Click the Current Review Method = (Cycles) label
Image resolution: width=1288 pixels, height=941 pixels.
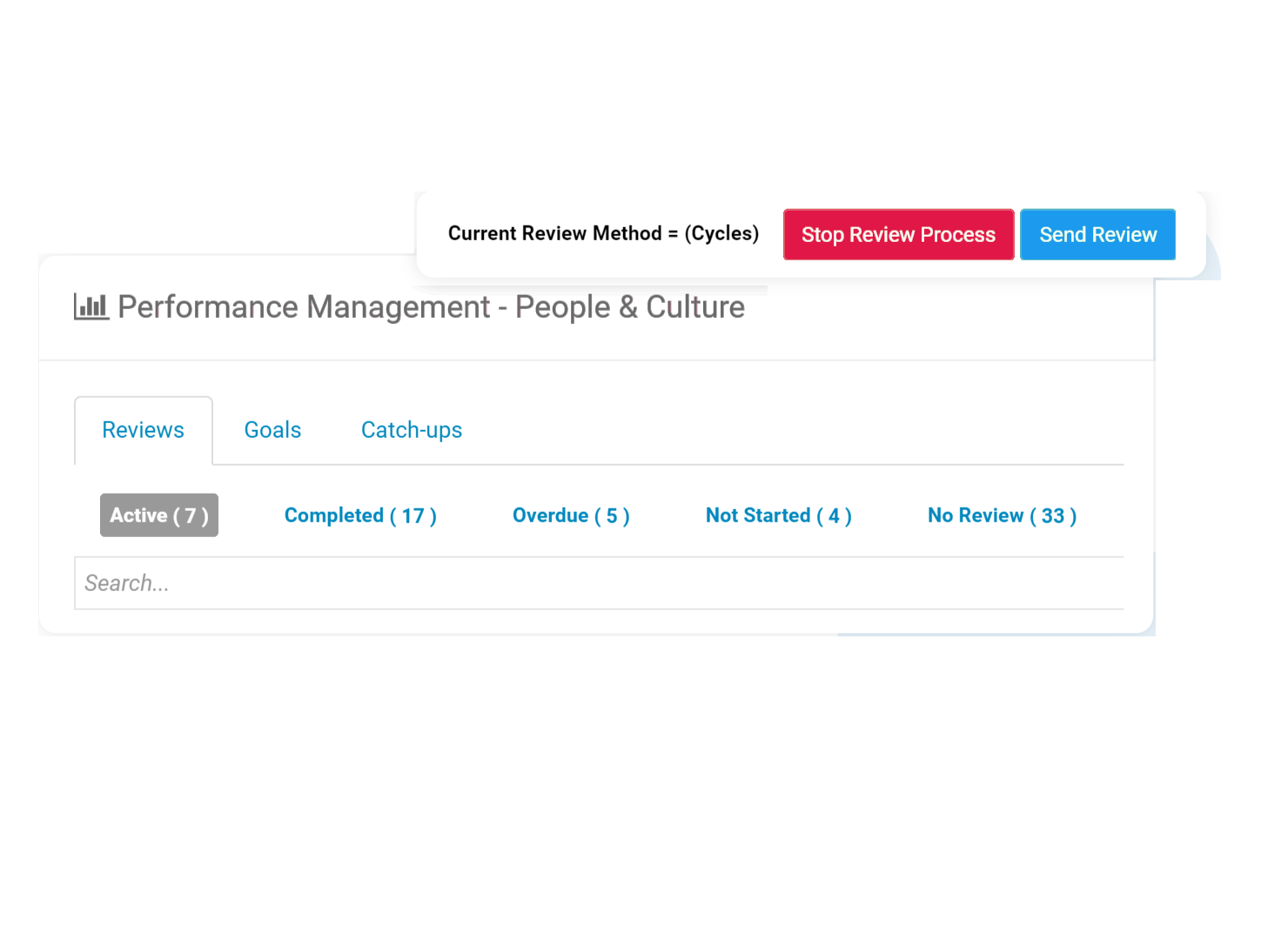pyautogui.click(x=603, y=233)
